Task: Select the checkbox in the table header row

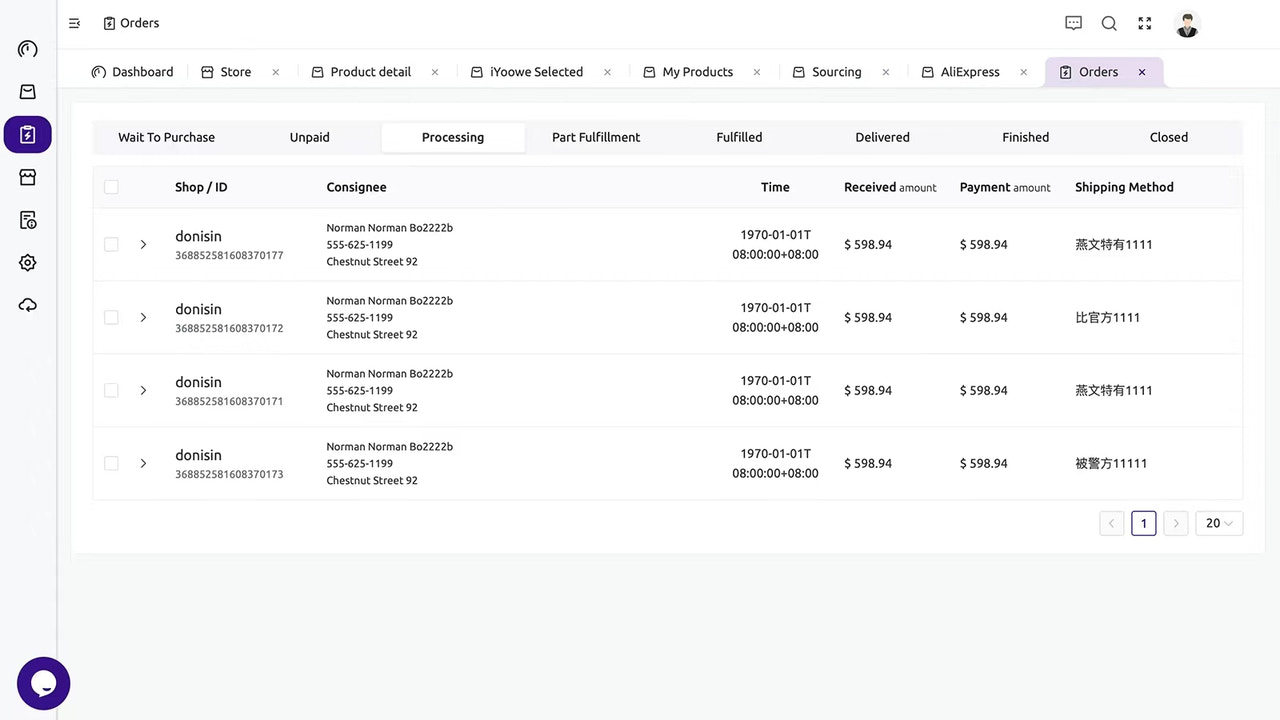Action: tap(111, 187)
